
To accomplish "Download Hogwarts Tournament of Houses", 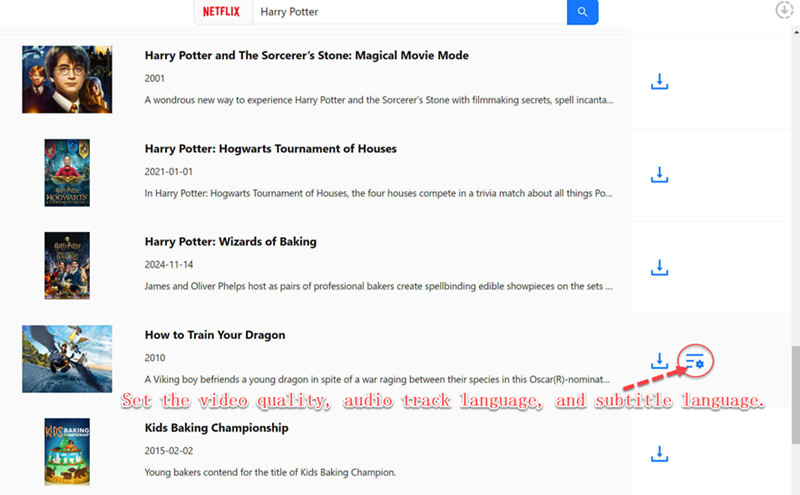I will (x=659, y=175).
